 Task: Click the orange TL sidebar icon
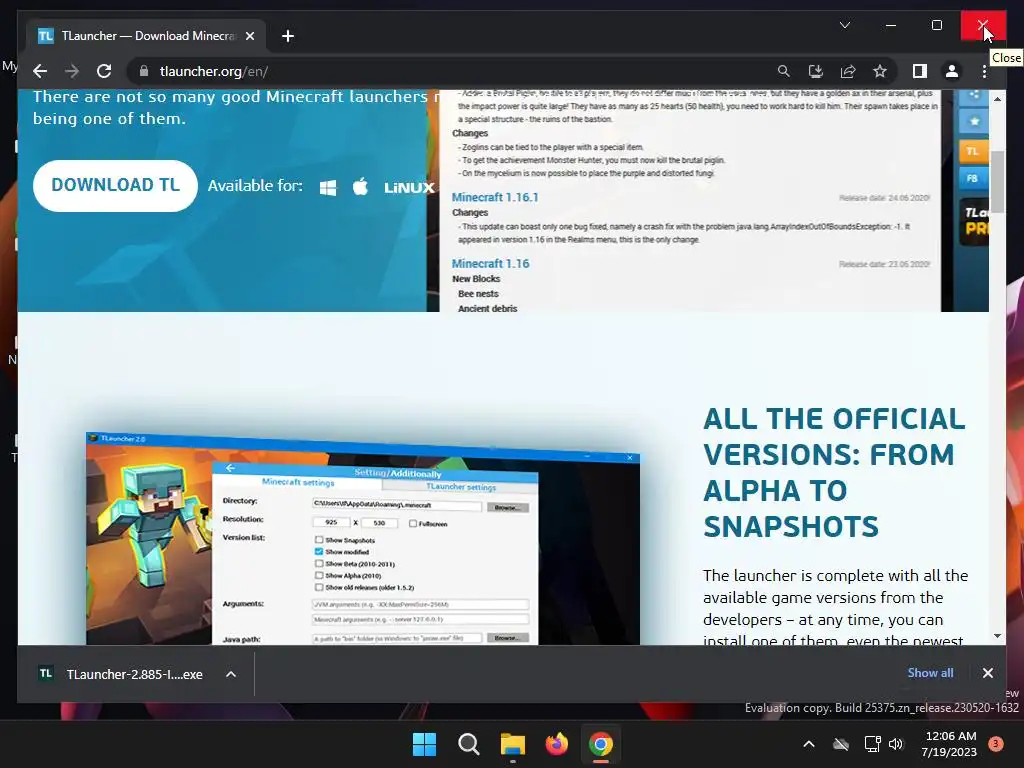[x=972, y=151]
